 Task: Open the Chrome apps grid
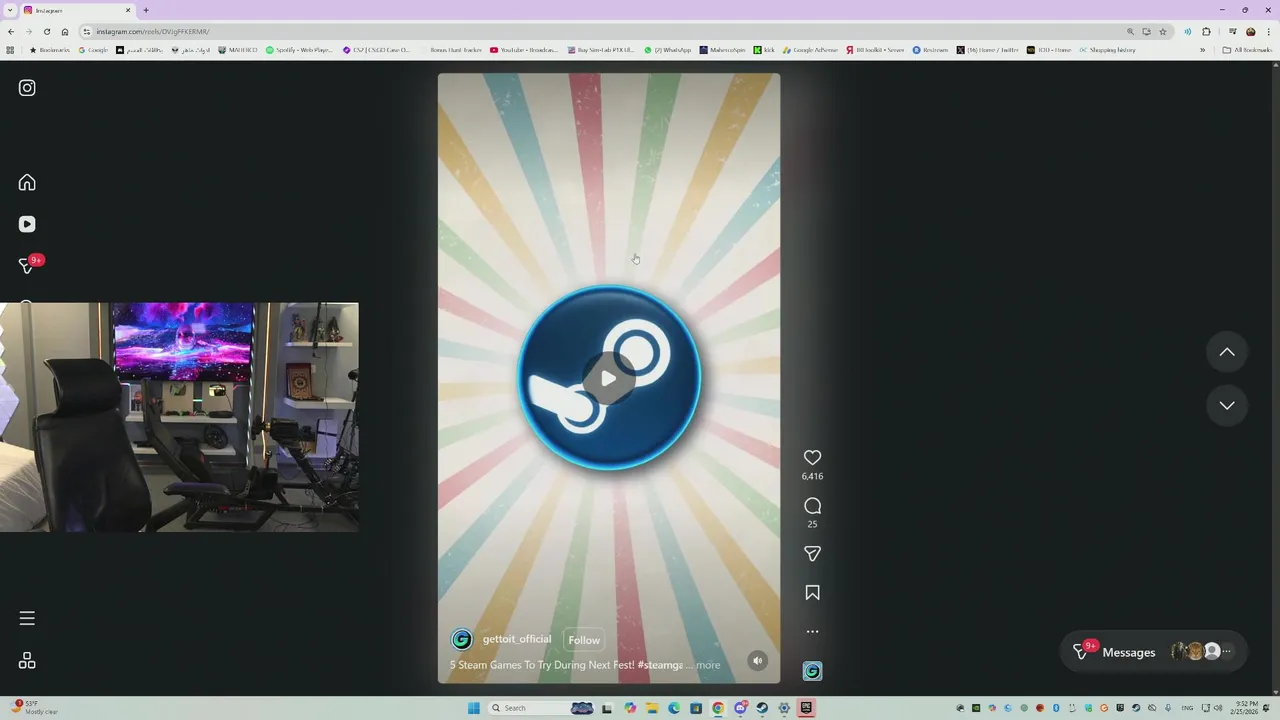(10, 50)
